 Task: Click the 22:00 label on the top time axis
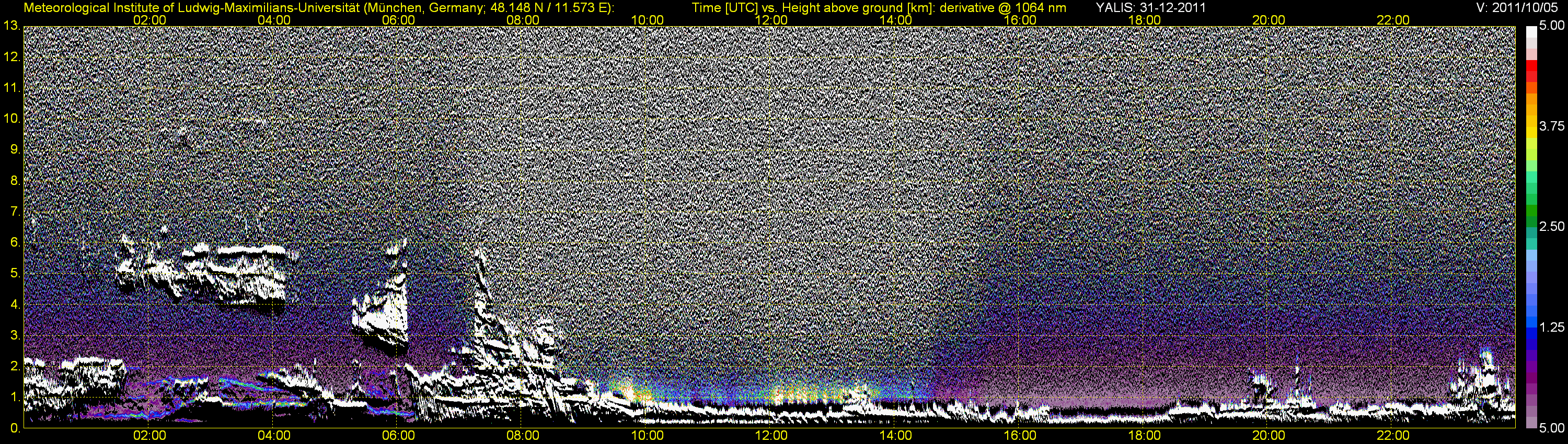point(1393,20)
